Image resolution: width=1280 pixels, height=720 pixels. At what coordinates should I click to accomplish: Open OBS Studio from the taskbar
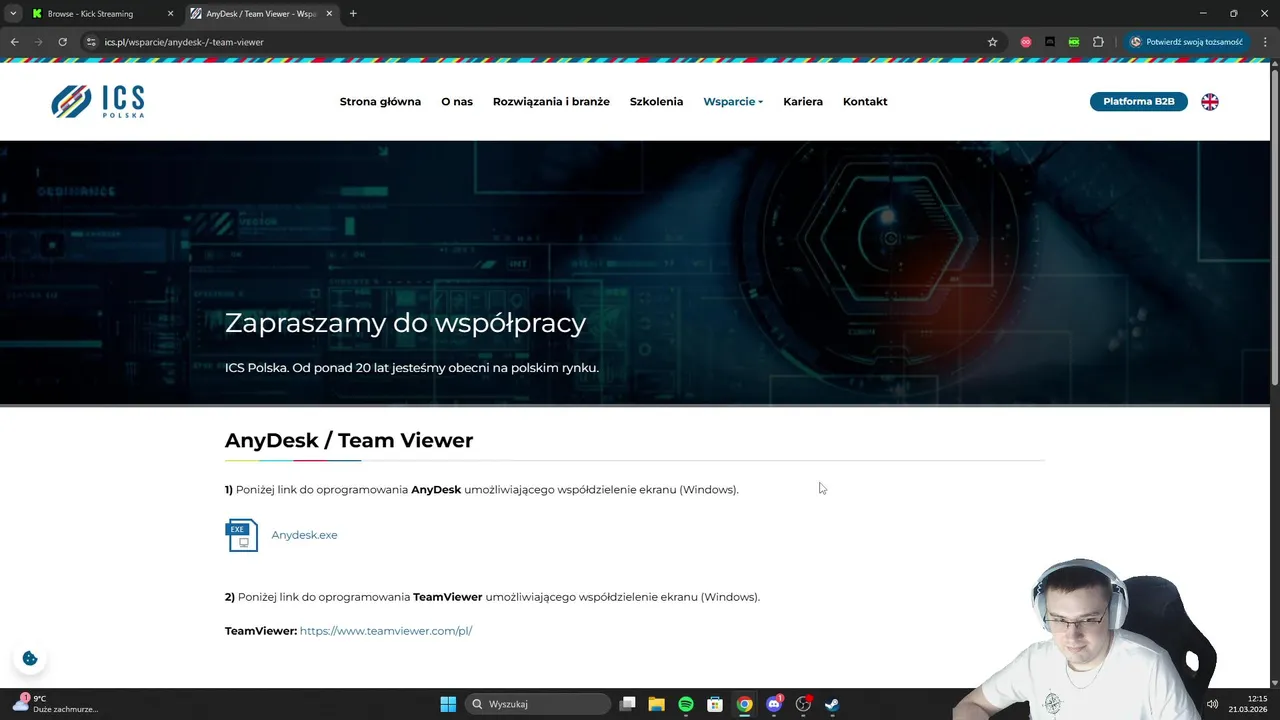pyautogui.click(x=803, y=704)
